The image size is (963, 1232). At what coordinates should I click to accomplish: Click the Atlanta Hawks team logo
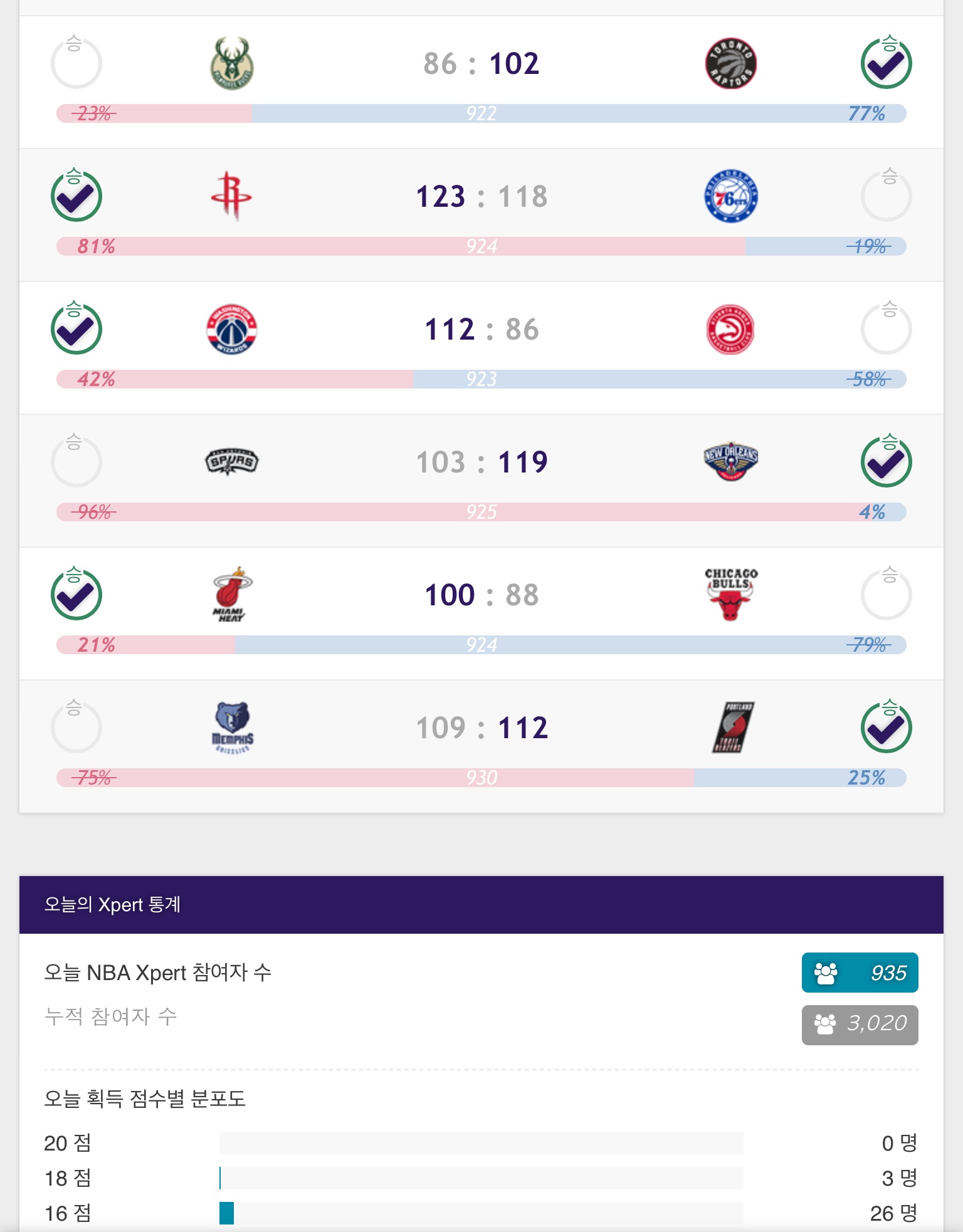[x=730, y=330]
